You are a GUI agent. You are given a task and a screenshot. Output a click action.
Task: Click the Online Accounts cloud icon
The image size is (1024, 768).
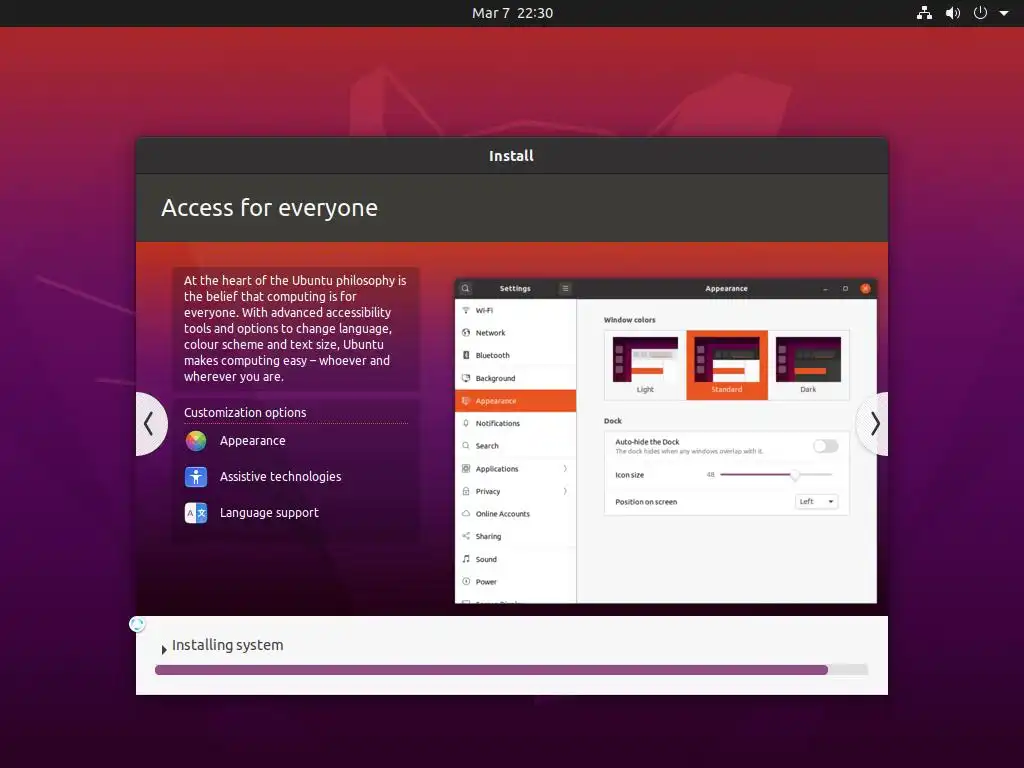[466, 513]
